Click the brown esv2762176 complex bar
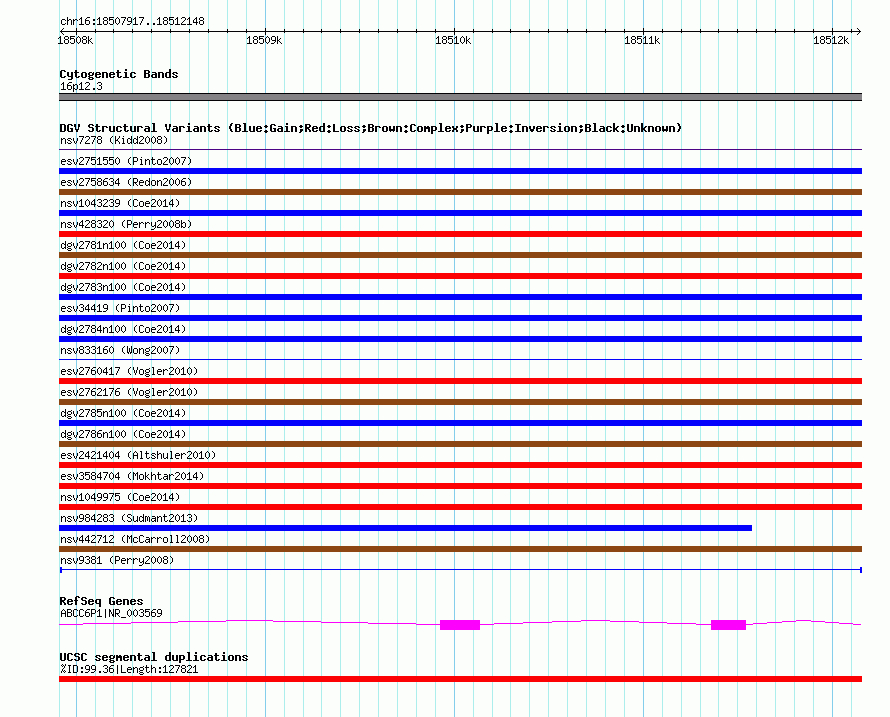This screenshot has width=890, height=717. click(x=460, y=402)
